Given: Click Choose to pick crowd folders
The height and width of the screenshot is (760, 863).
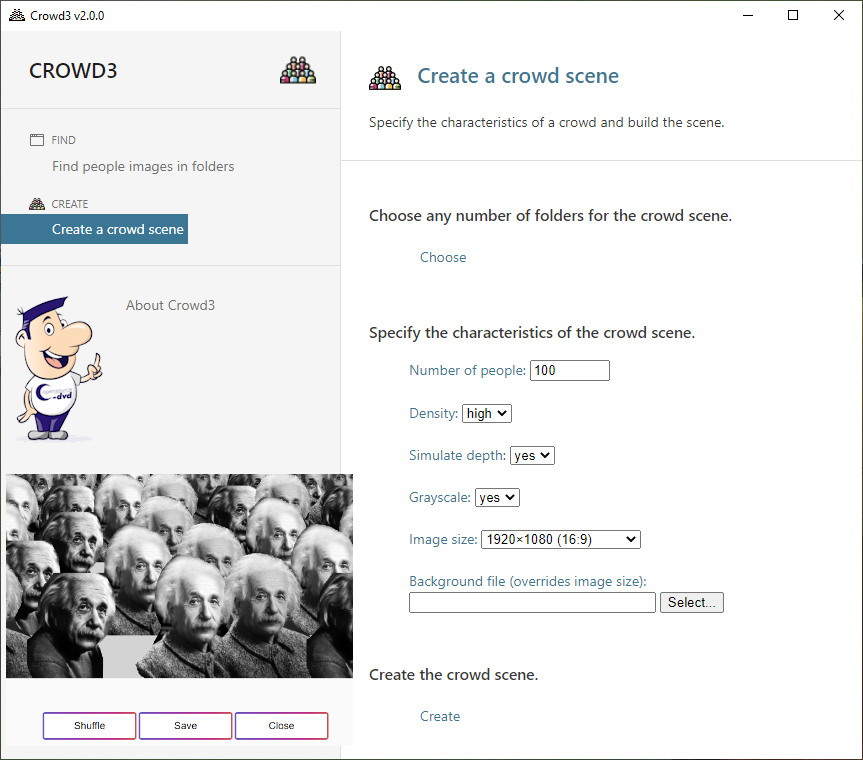Looking at the screenshot, I should [443, 257].
